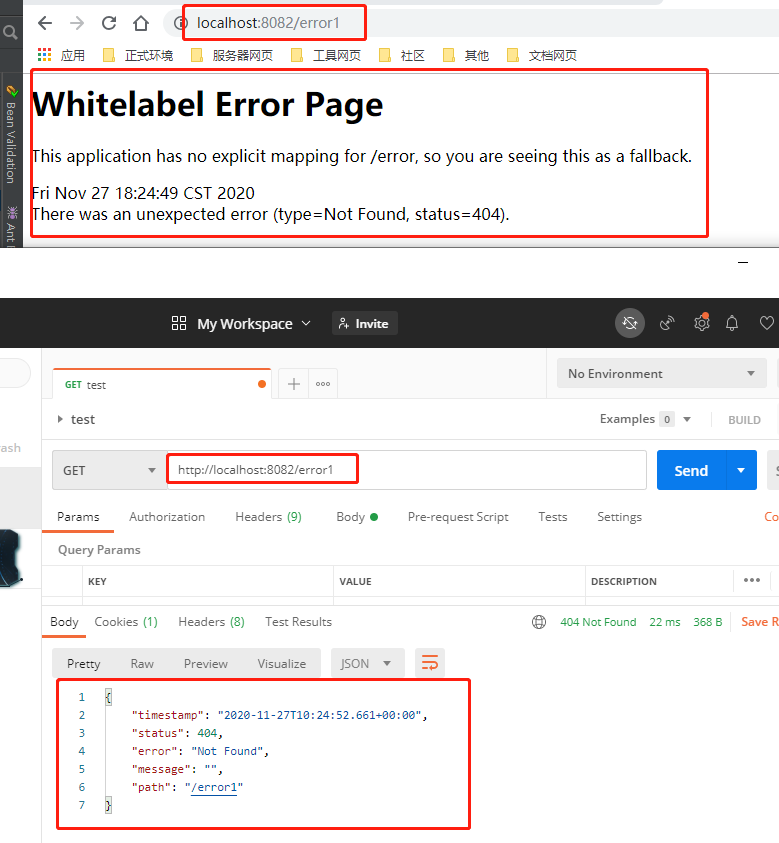Open the 正式环境 bookmark folder

tap(138, 55)
